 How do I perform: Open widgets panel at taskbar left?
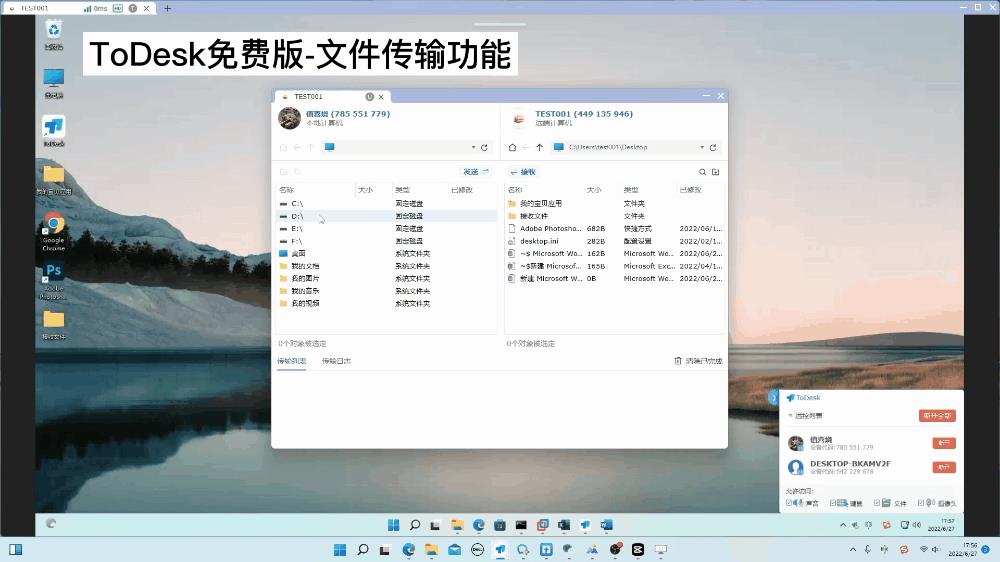(x=15, y=549)
